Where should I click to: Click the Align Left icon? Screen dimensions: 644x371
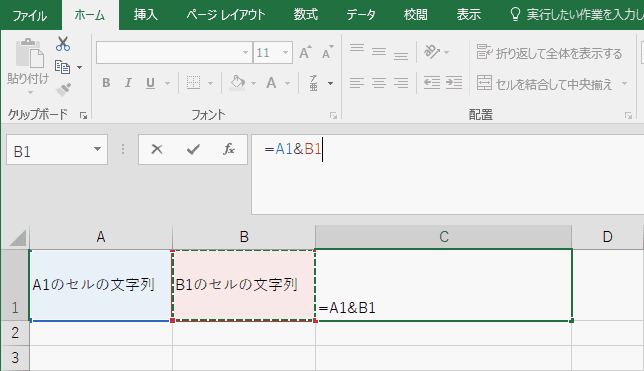(357, 83)
